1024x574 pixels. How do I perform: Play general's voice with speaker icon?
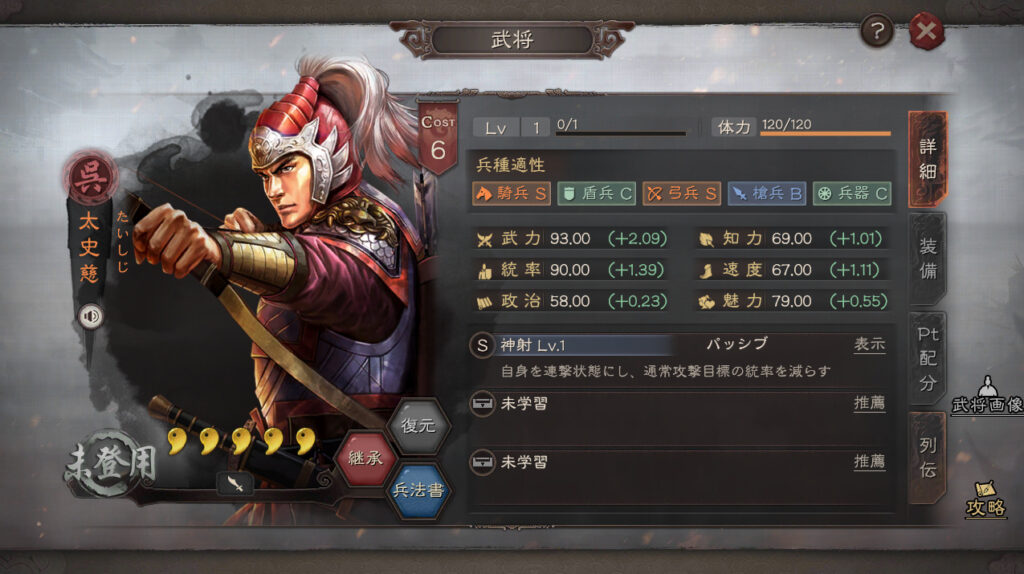pyautogui.click(x=91, y=317)
